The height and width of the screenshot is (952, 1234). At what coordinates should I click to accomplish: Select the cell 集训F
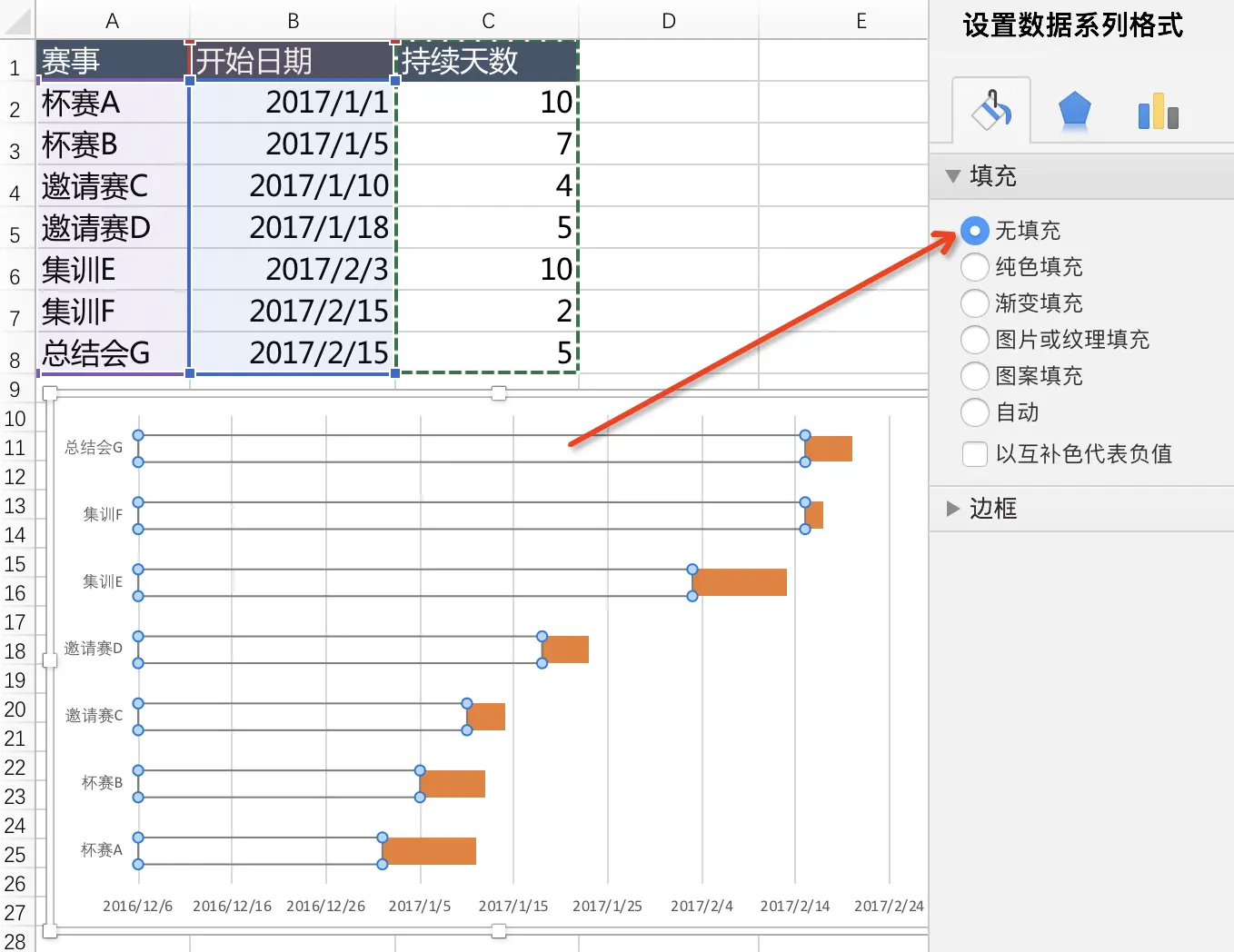point(113,312)
